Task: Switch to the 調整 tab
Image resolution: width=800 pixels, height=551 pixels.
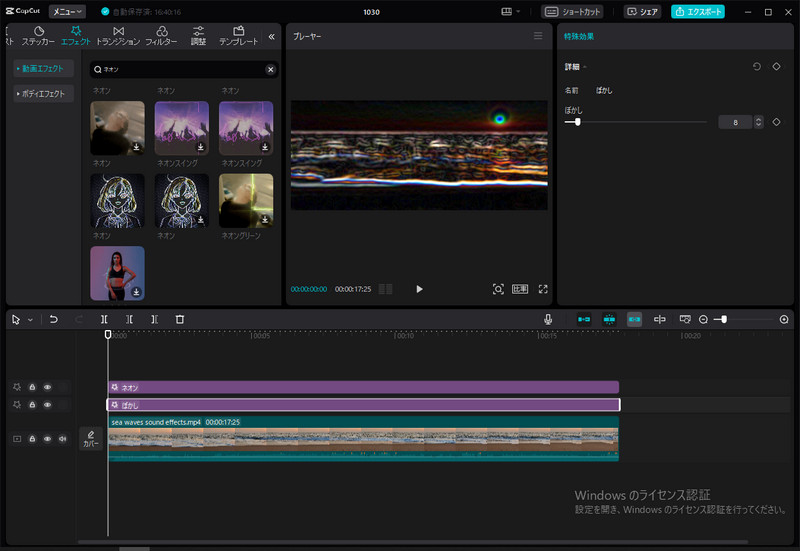Action: [x=198, y=36]
